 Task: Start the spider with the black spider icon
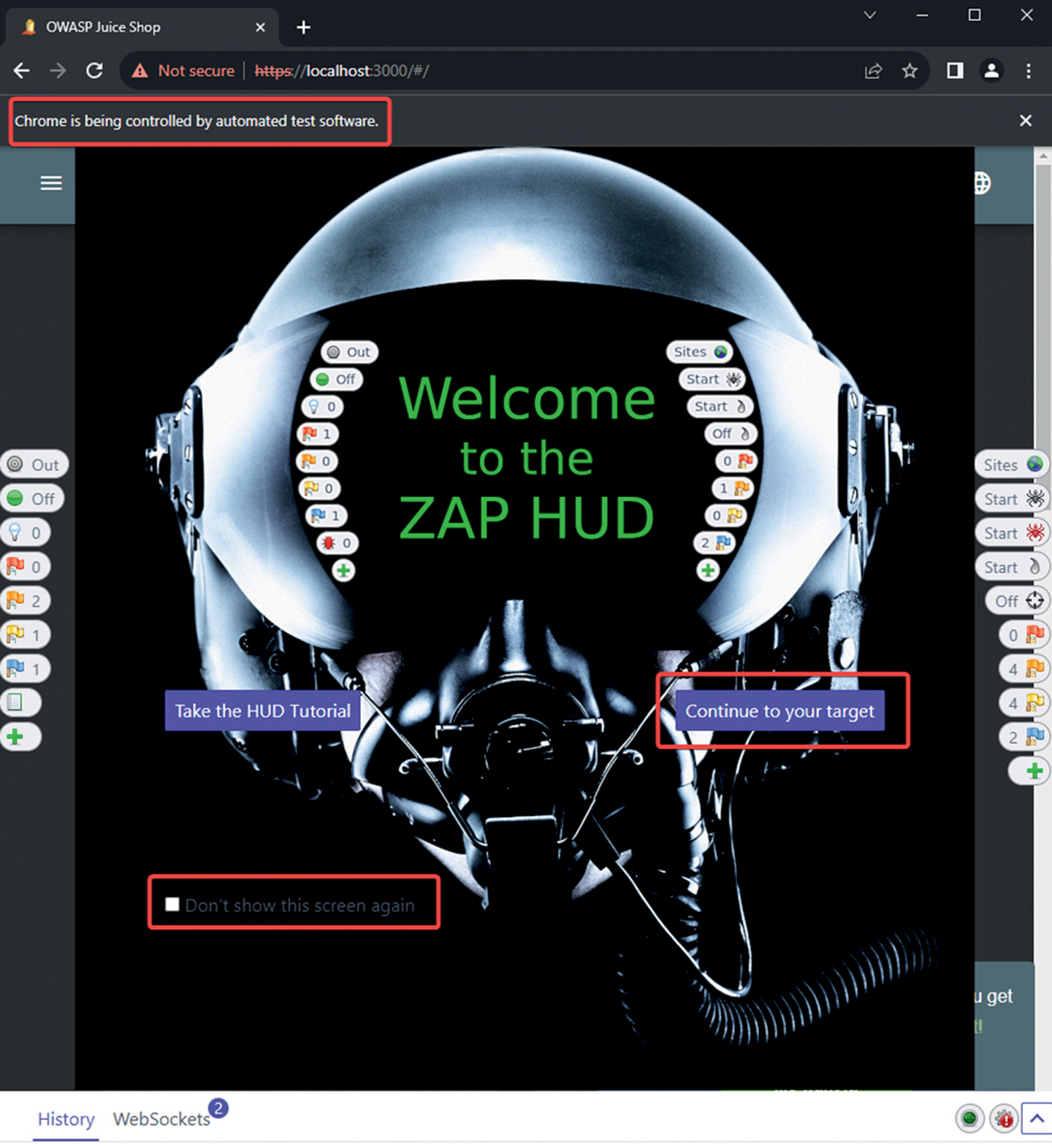(1012, 499)
